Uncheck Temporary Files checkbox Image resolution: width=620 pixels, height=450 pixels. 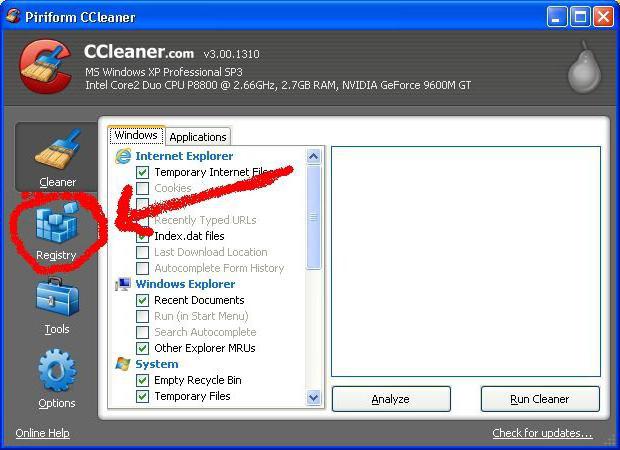tap(142, 396)
